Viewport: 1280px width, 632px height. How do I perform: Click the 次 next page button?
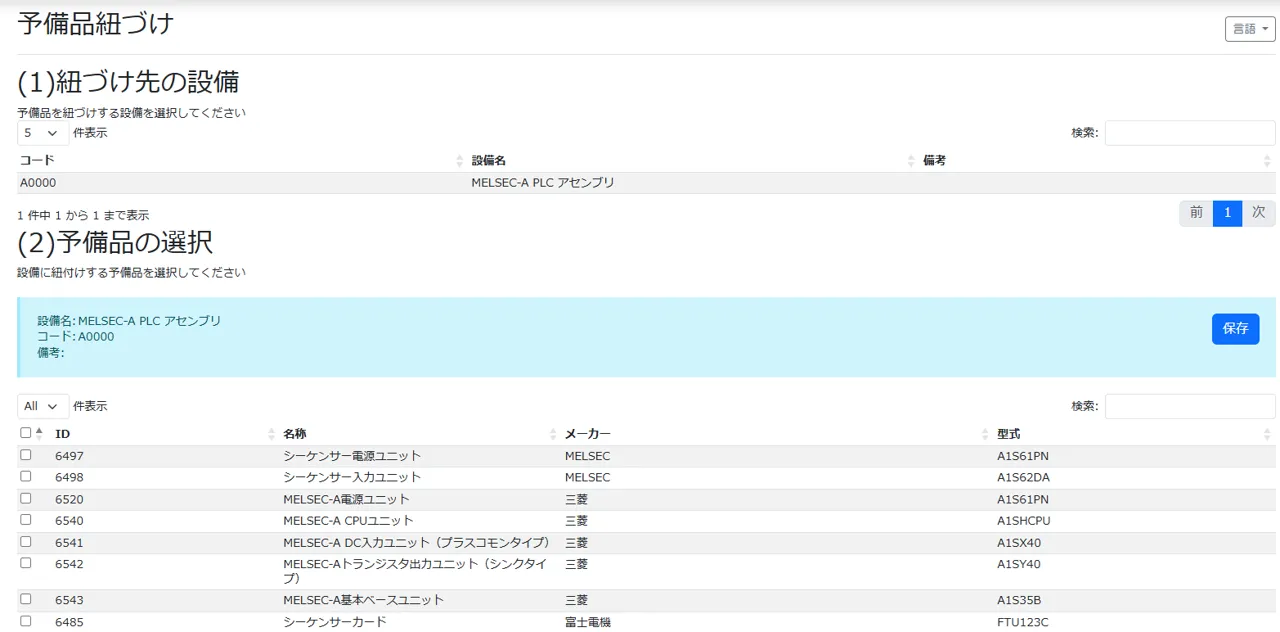tap(1259, 213)
